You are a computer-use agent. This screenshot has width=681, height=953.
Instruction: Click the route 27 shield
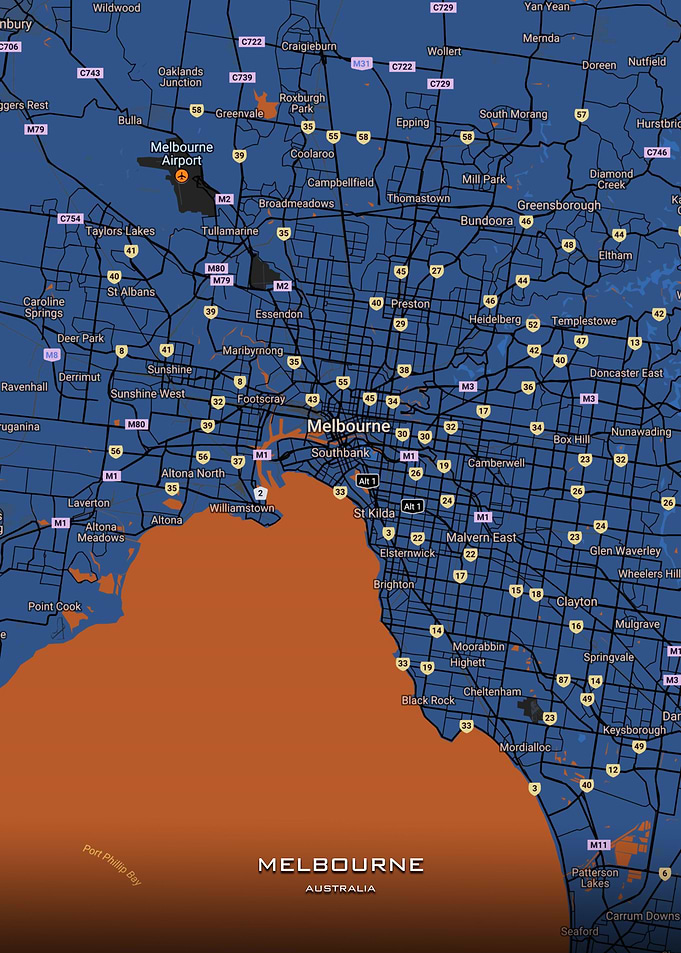click(x=437, y=271)
